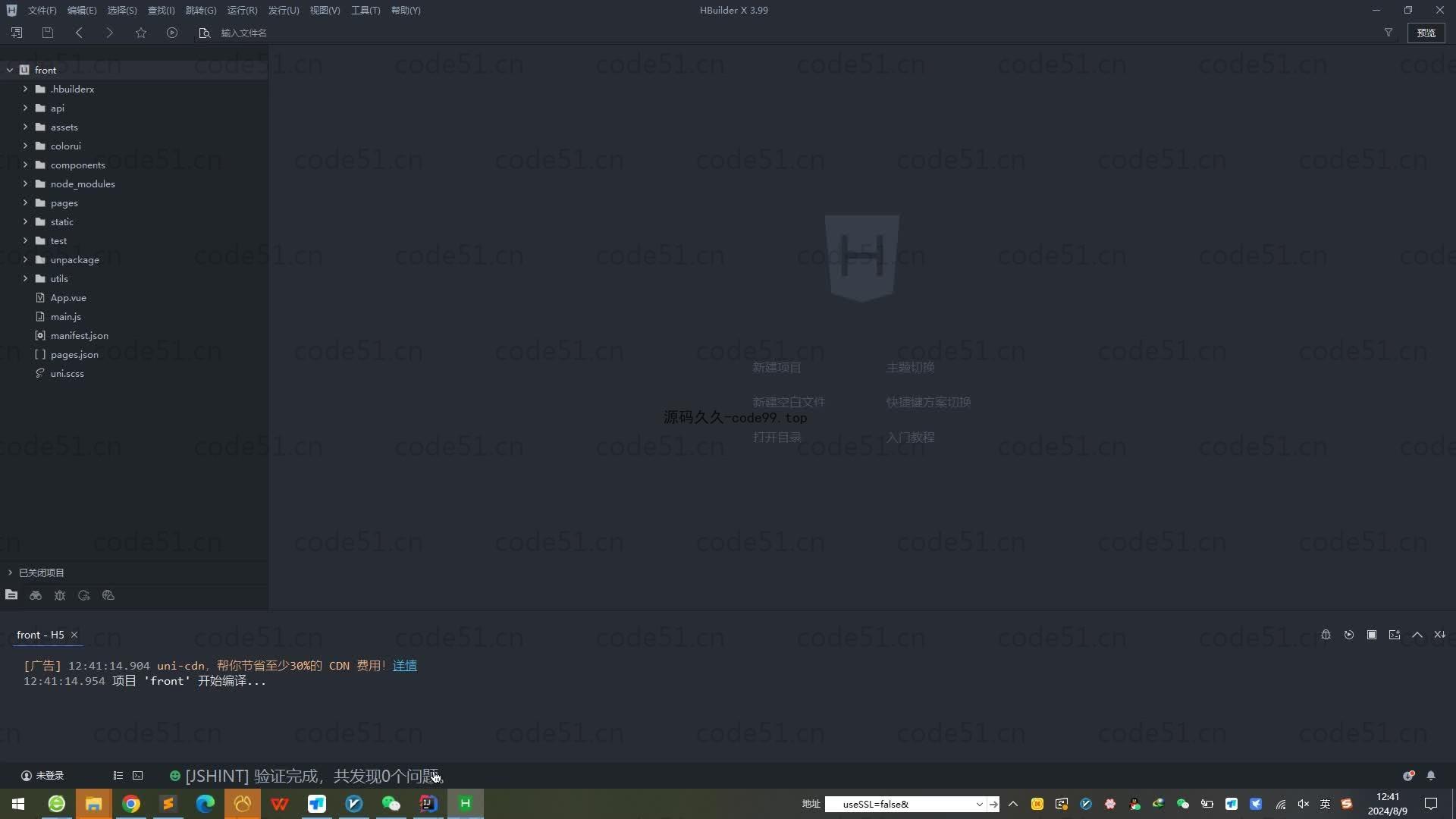Click the cloud icon in sidebar footer
The image size is (1456, 819).
[108, 595]
